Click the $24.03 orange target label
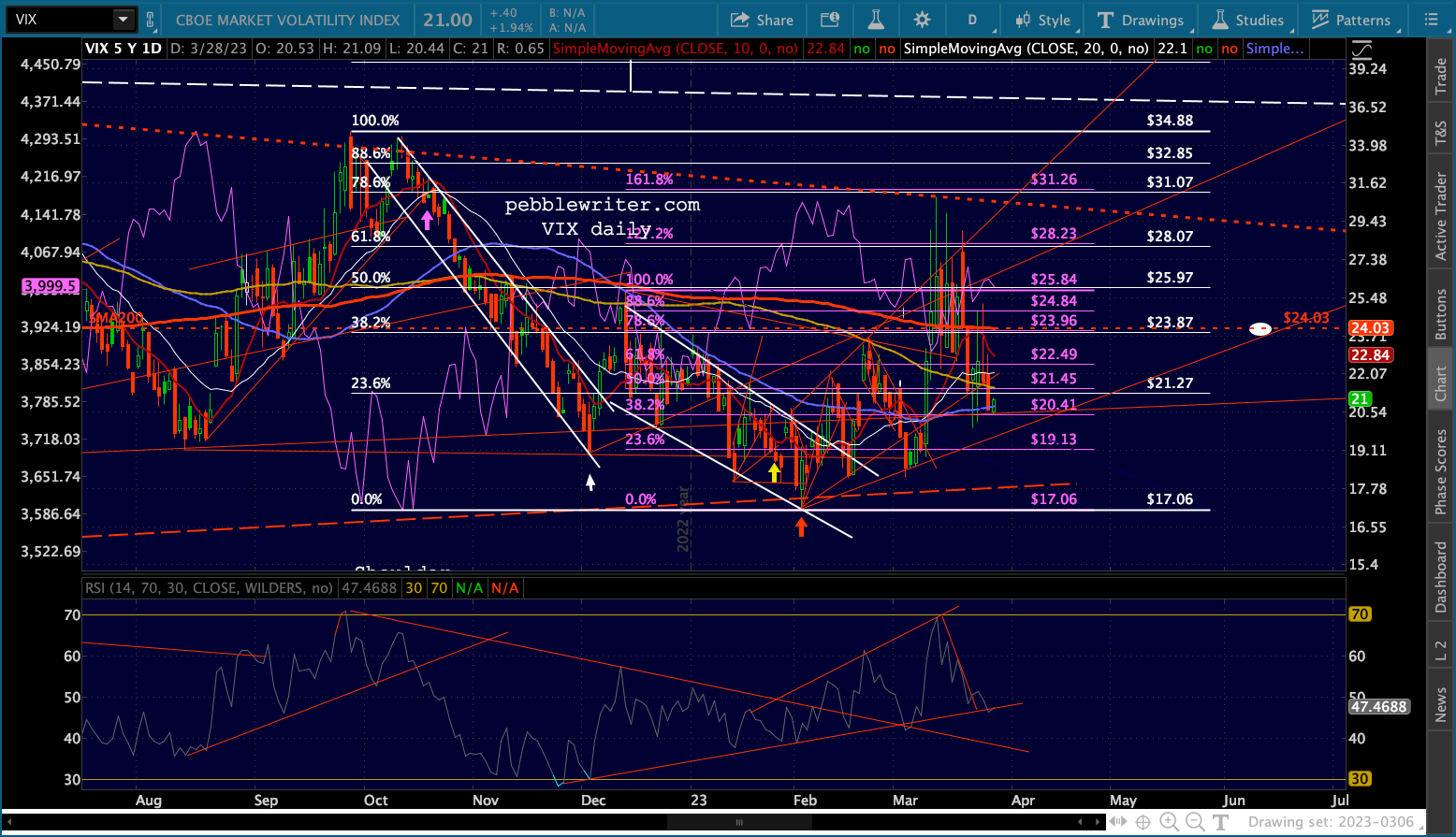 [1306, 318]
